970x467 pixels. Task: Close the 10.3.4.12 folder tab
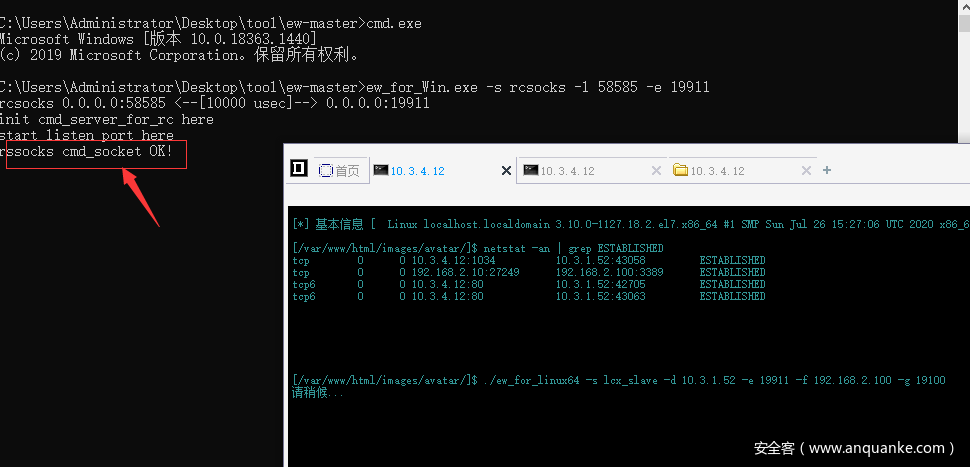point(806,171)
